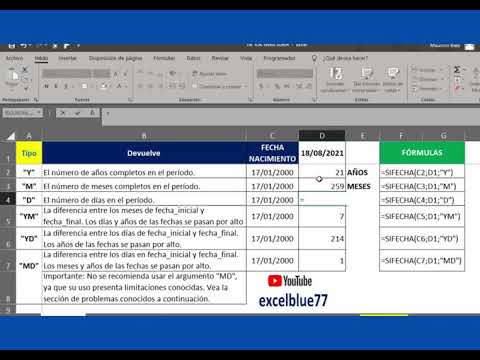Open Alineación group dialog launcher
This screenshot has width=480, height=360.
point(250,100)
